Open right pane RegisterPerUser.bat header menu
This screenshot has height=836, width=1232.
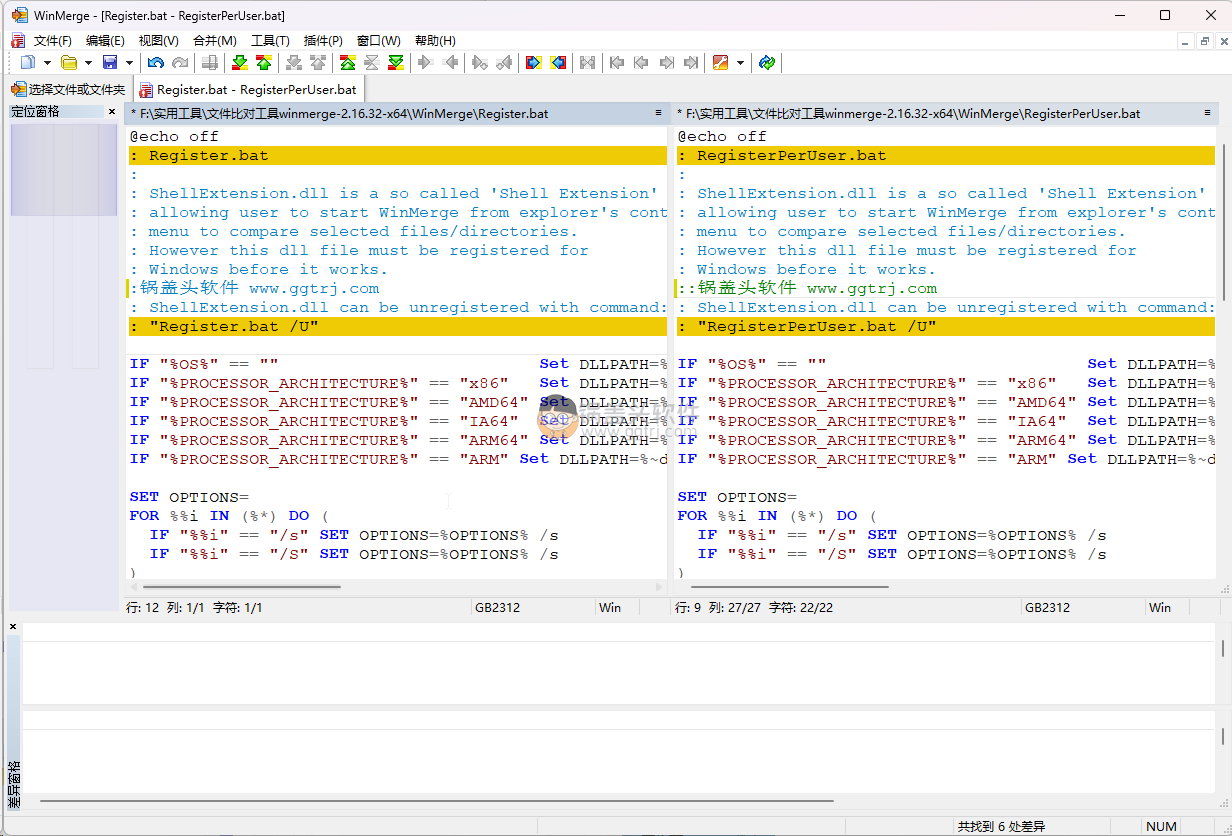coord(1206,113)
